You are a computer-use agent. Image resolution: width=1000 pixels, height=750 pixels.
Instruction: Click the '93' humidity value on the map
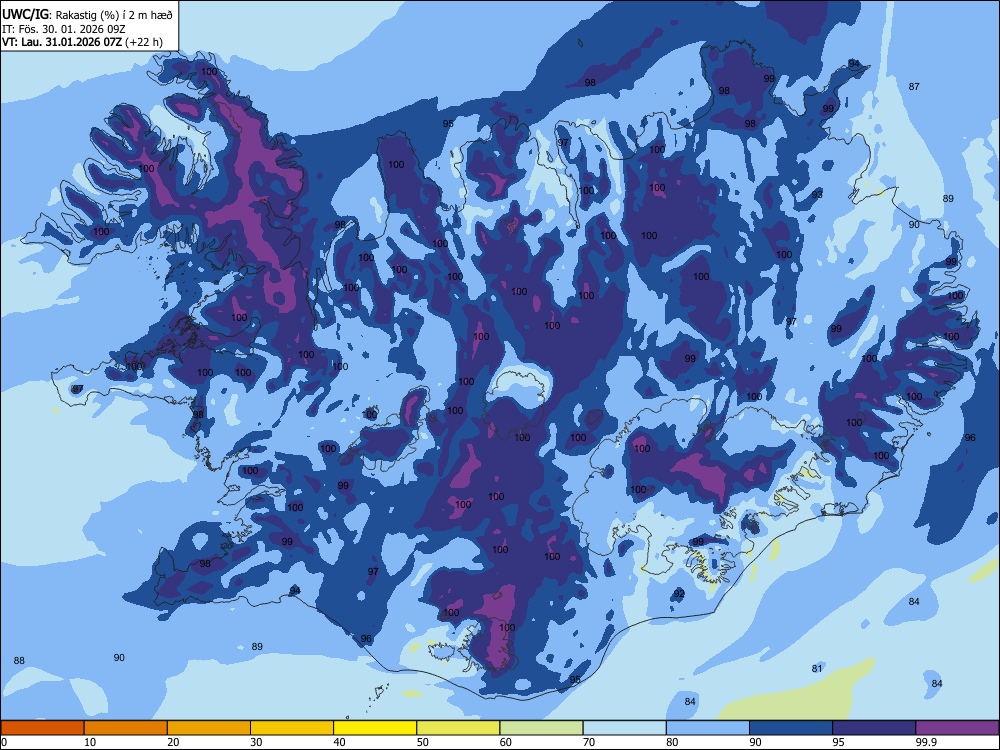[x=817, y=194]
